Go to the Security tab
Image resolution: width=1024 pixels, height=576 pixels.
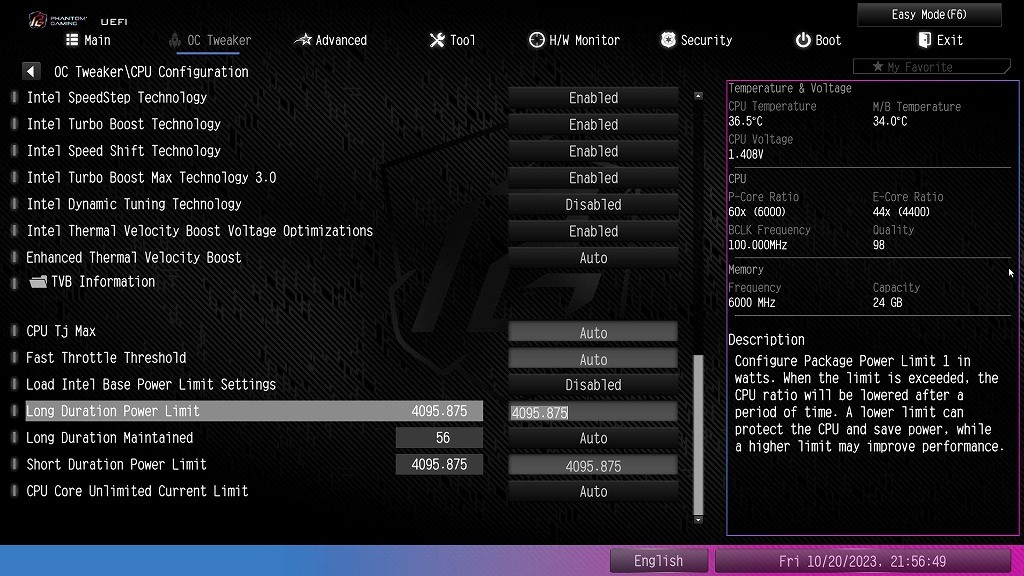coord(696,40)
